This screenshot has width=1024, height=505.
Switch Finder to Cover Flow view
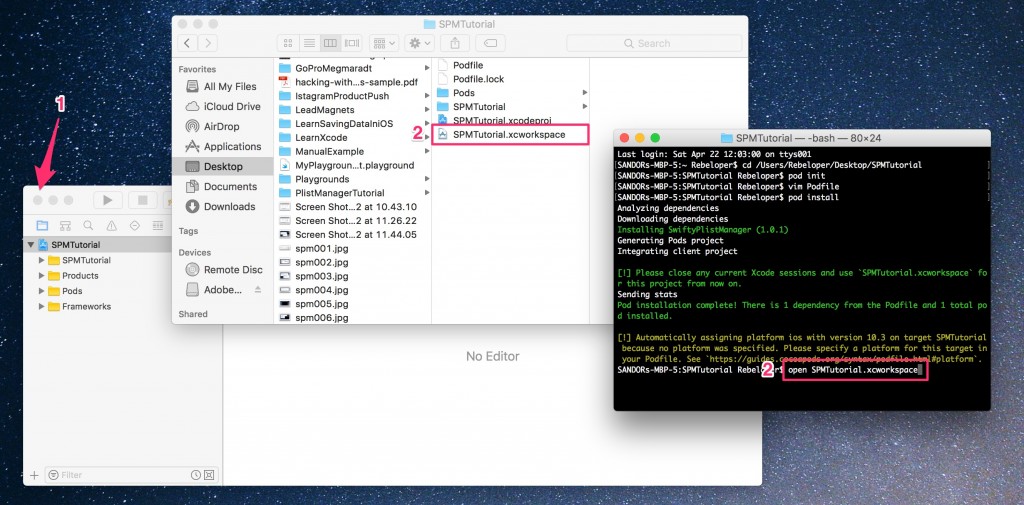click(x=352, y=43)
